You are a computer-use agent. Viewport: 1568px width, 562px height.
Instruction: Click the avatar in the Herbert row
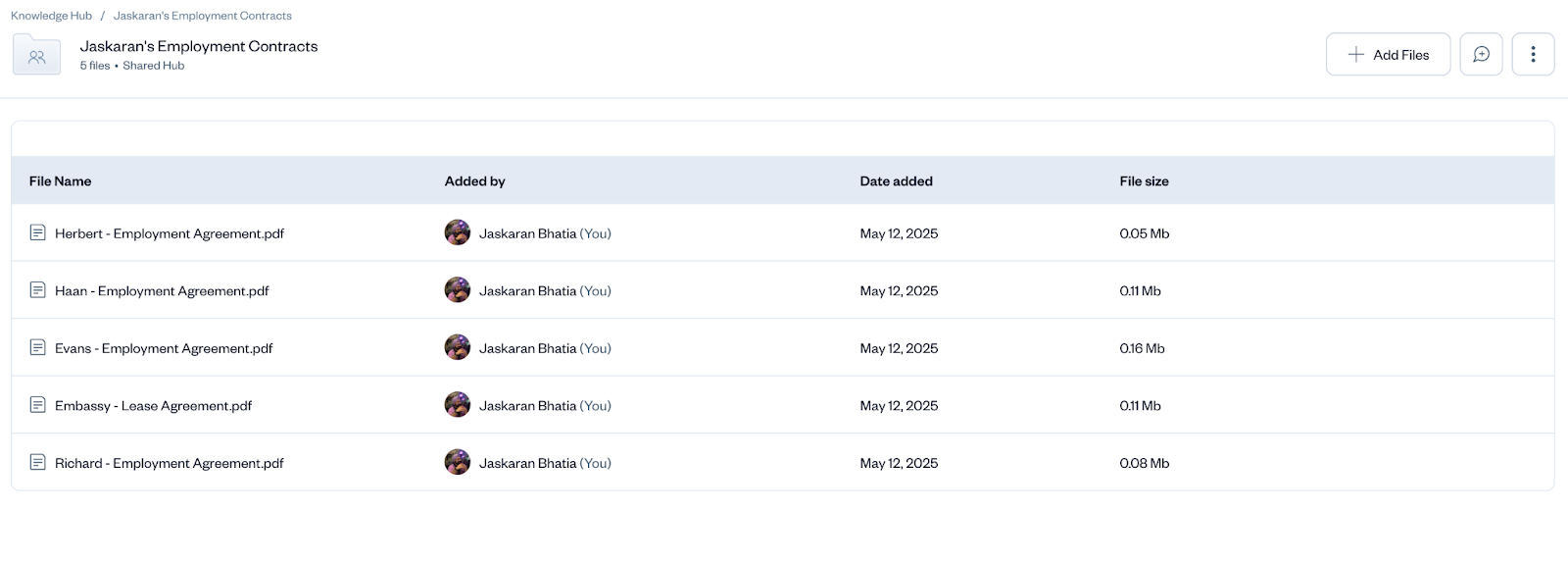[x=458, y=232]
